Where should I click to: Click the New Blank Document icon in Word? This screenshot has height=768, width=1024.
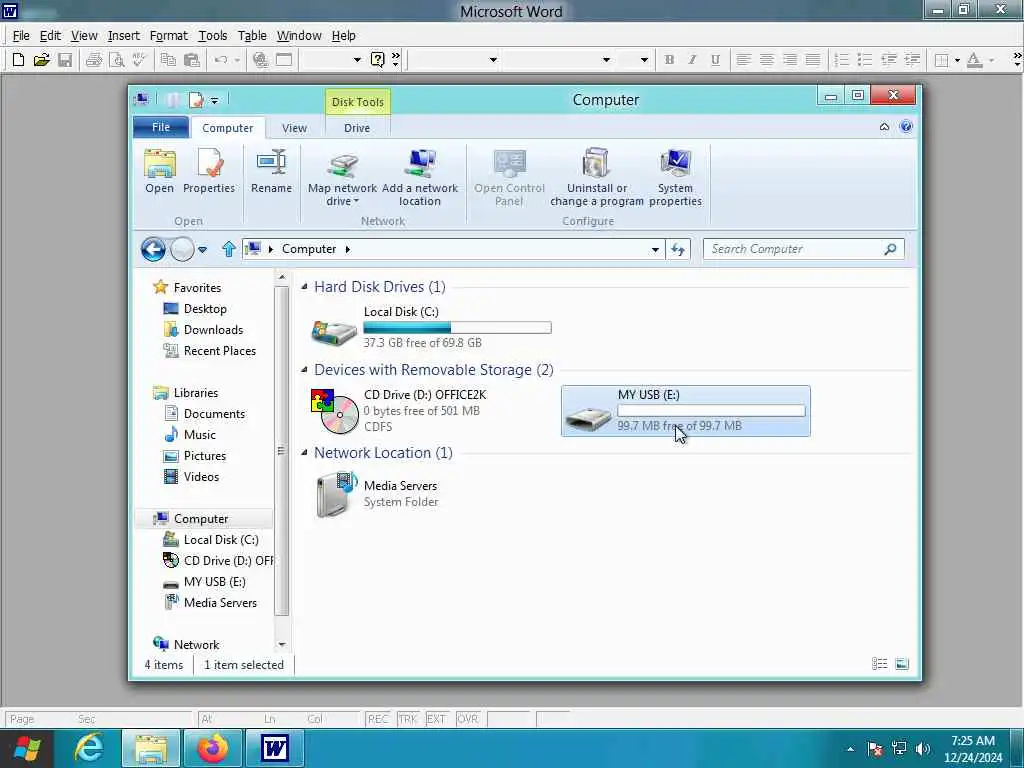[x=18, y=60]
